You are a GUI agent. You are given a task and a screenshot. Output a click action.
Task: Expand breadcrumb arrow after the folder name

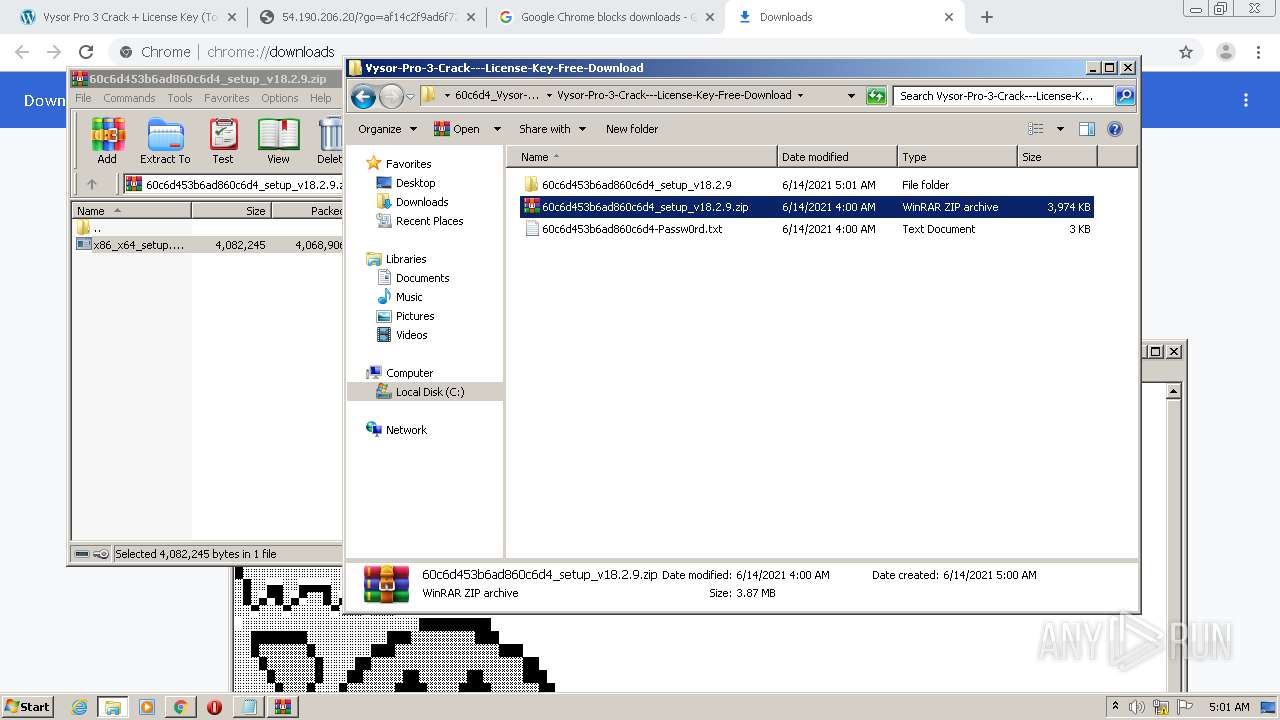coord(800,96)
